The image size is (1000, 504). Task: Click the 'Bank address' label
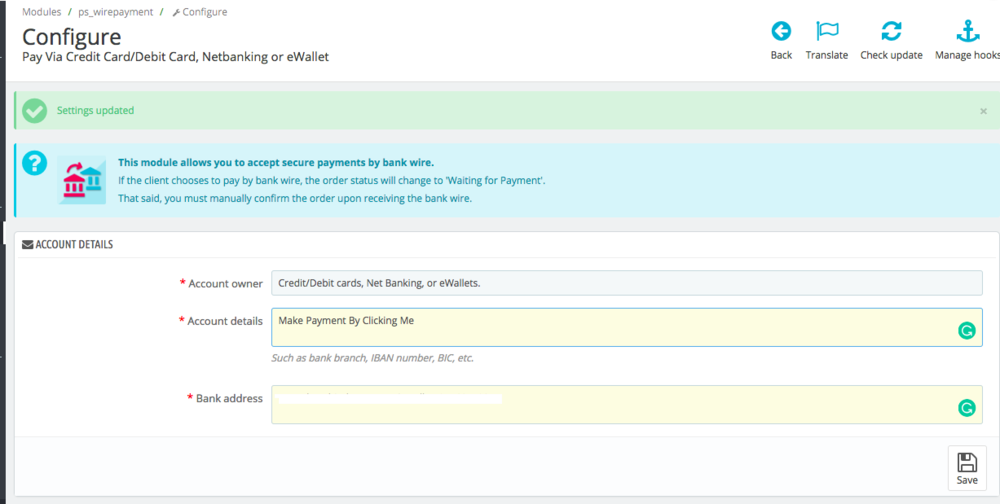click(x=229, y=398)
